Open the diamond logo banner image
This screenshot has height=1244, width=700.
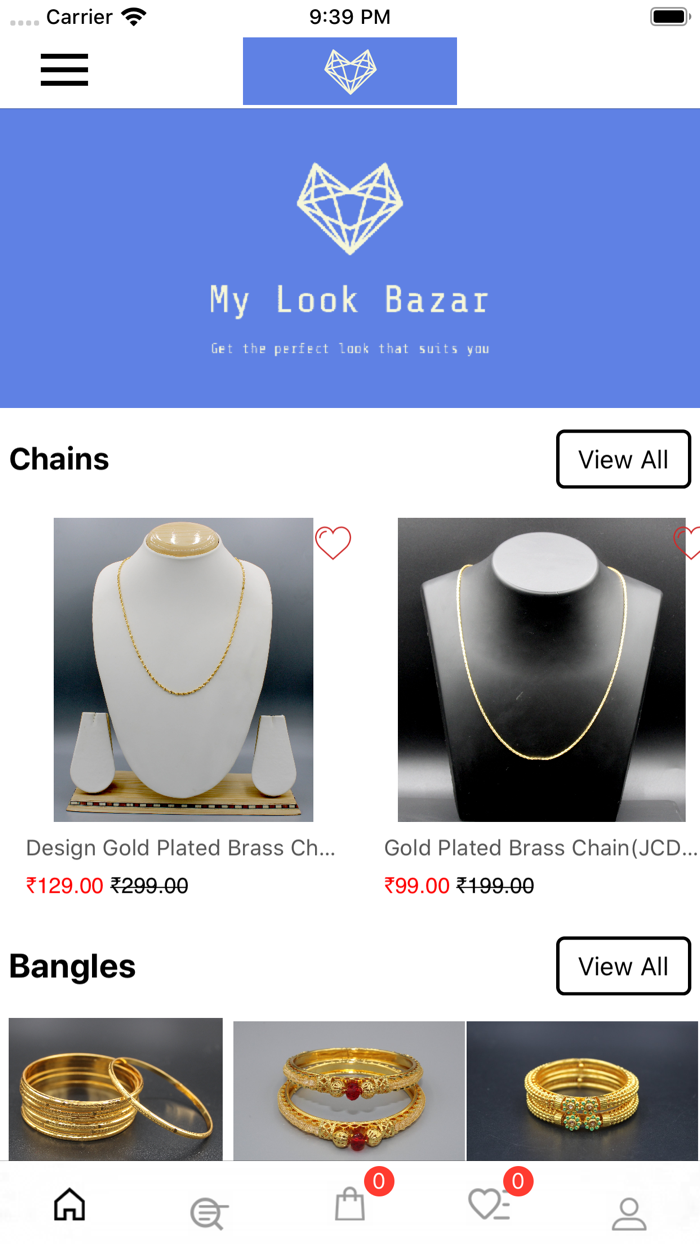click(349, 207)
